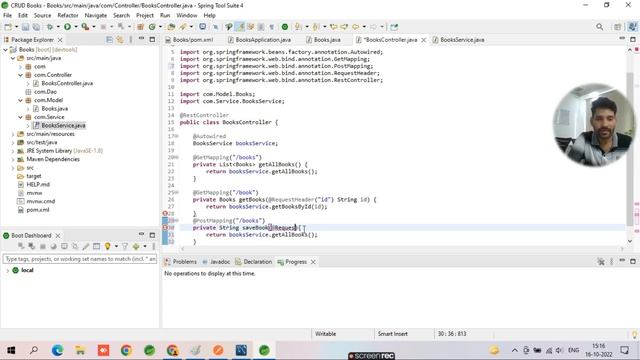The width and height of the screenshot is (640, 360).
Task: Click open console icon in Boot Dashboard
Action: (64, 246)
